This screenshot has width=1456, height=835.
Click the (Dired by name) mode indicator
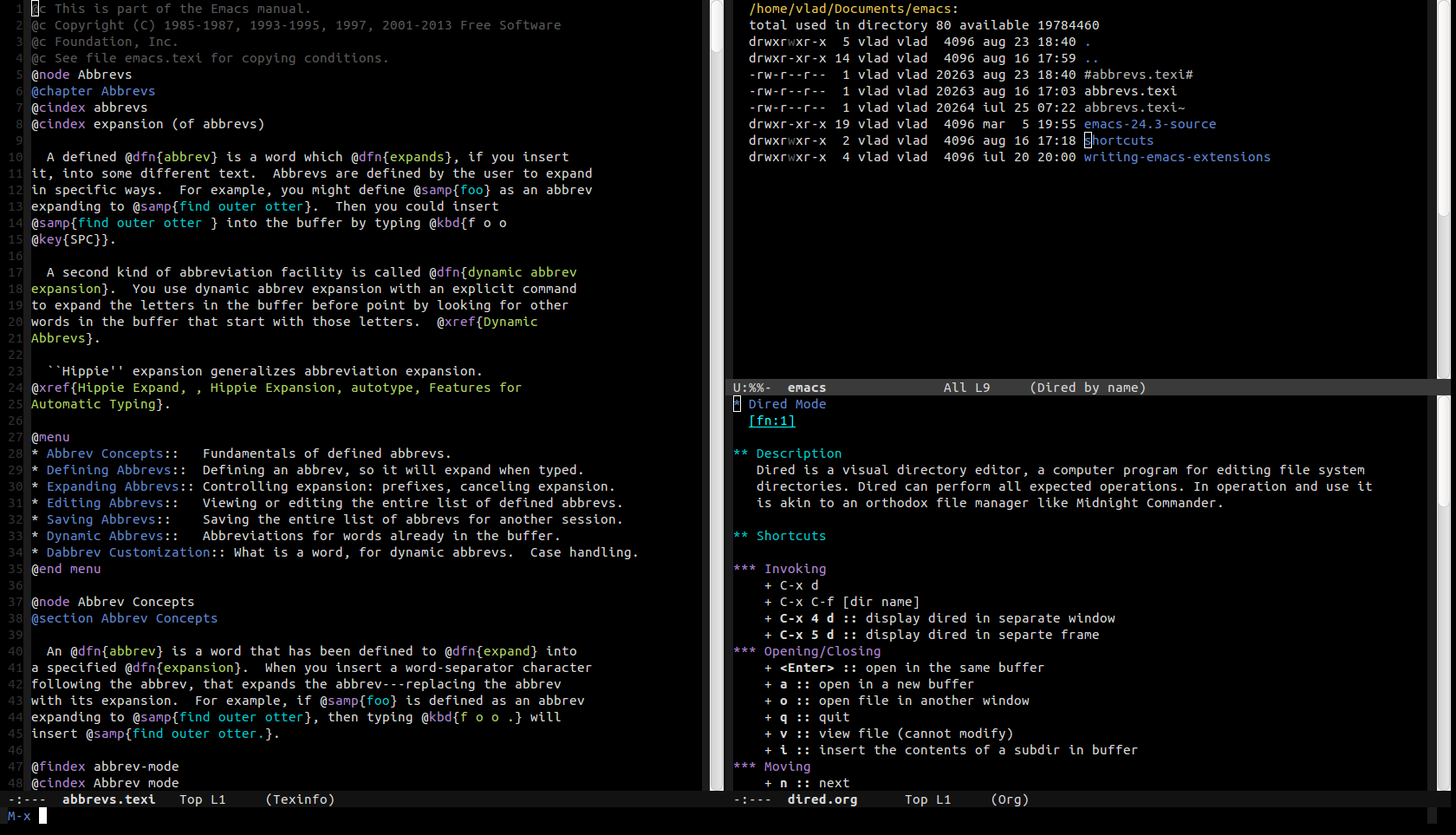tap(1088, 388)
